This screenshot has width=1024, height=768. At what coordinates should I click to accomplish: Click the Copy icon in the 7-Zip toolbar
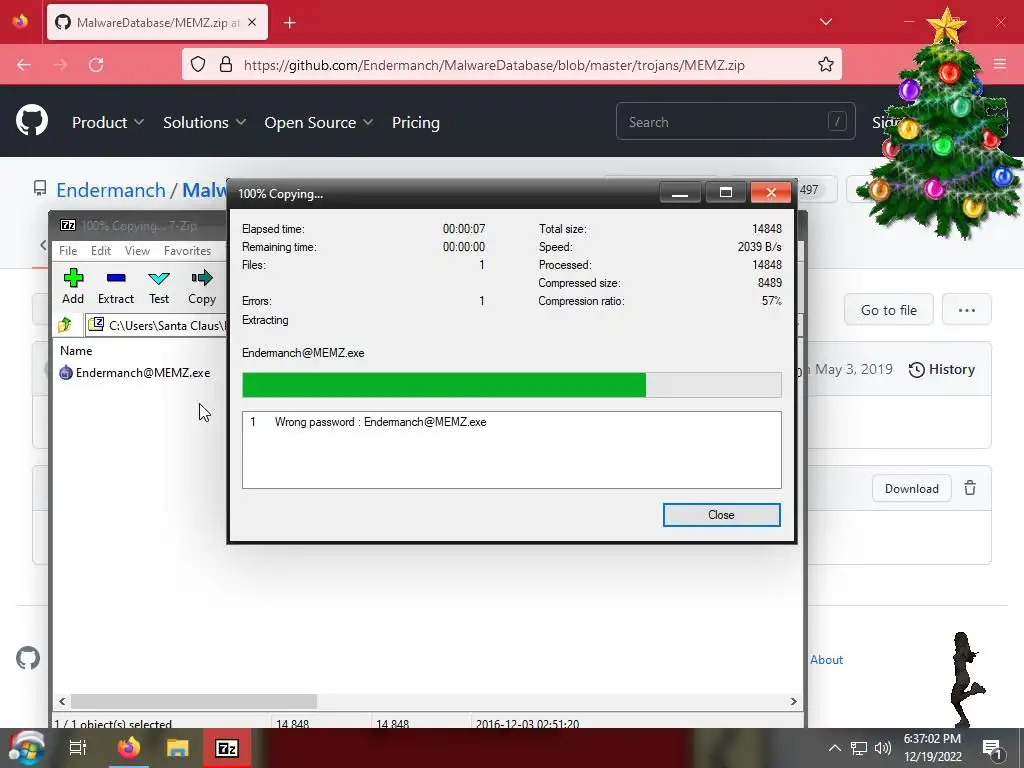(202, 278)
